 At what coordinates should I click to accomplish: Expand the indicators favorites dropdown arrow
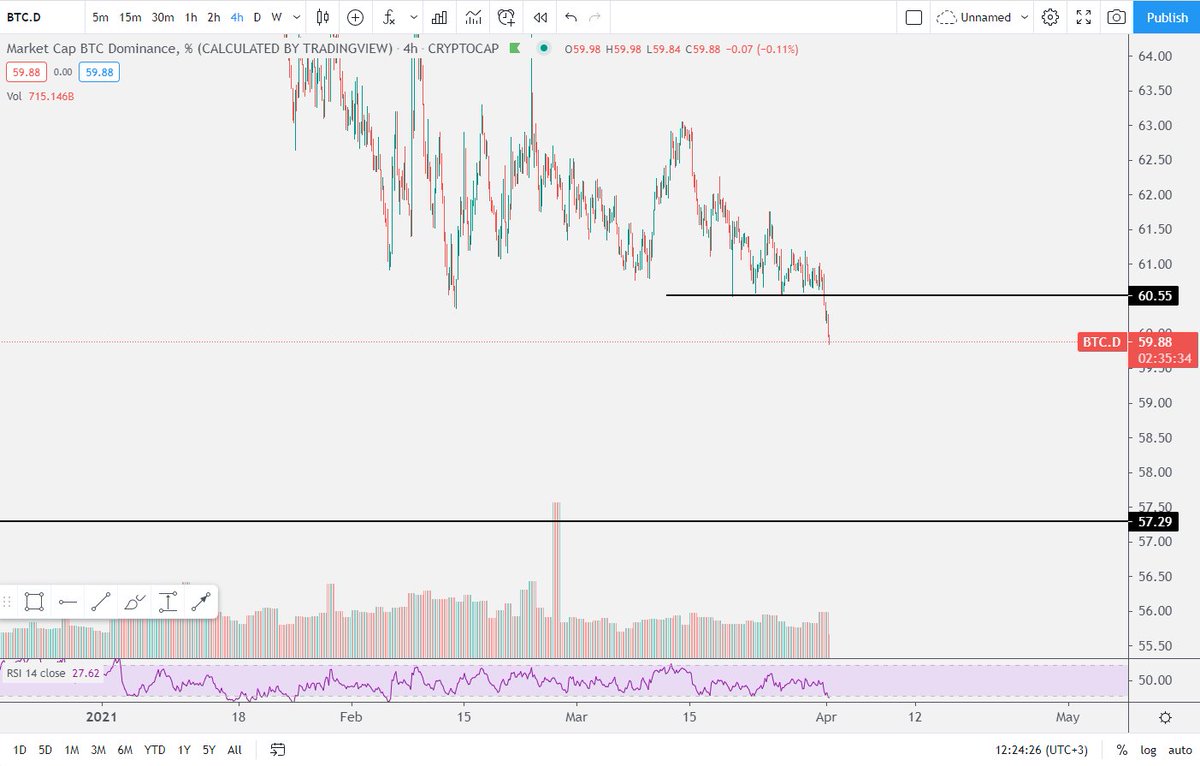coord(413,17)
